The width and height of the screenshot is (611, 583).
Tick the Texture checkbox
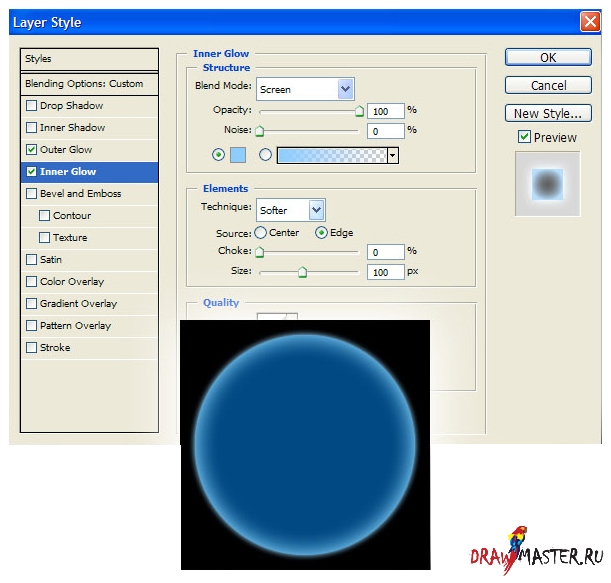click(44, 237)
